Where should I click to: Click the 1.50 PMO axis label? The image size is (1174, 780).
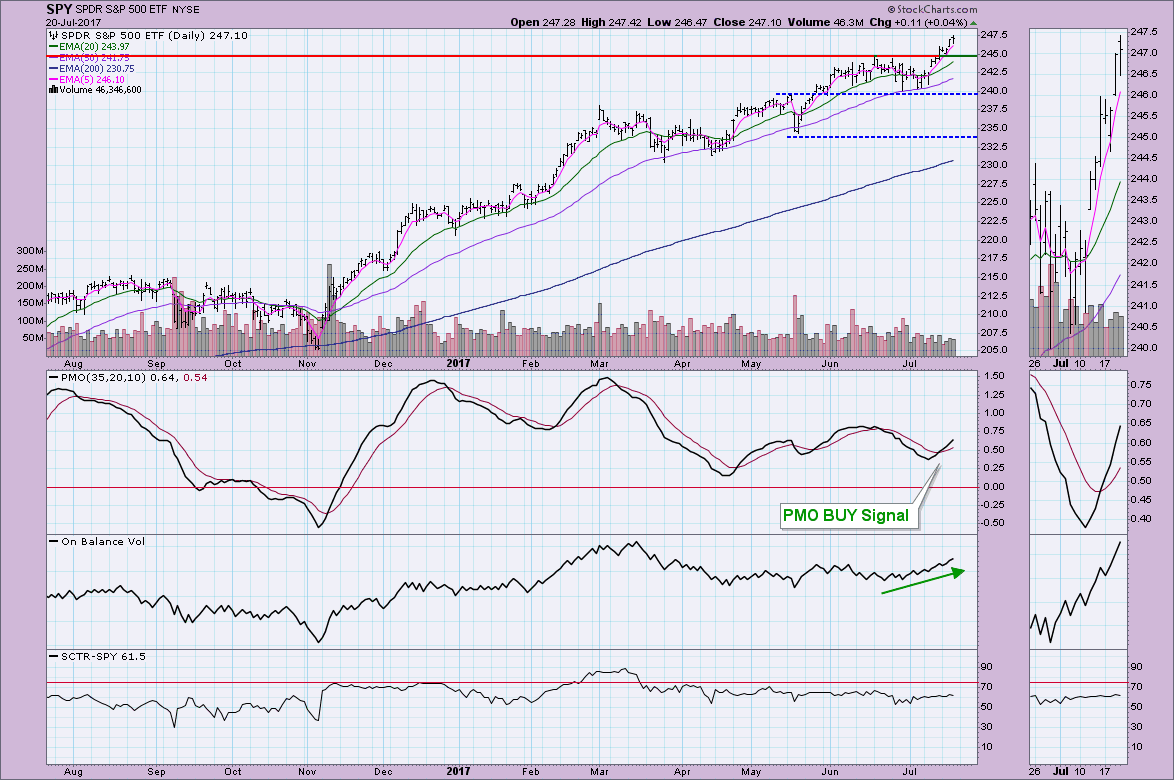[x=994, y=376]
